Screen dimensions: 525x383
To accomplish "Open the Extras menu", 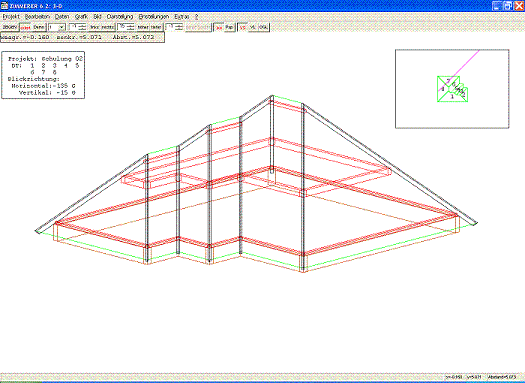I will coord(181,16).
